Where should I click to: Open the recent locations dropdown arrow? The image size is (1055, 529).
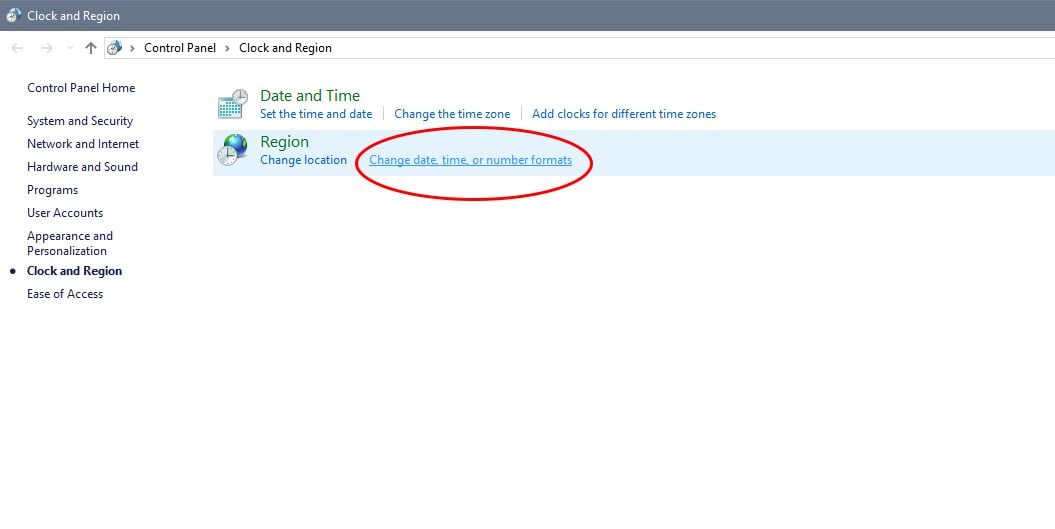(x=69, y=48)
